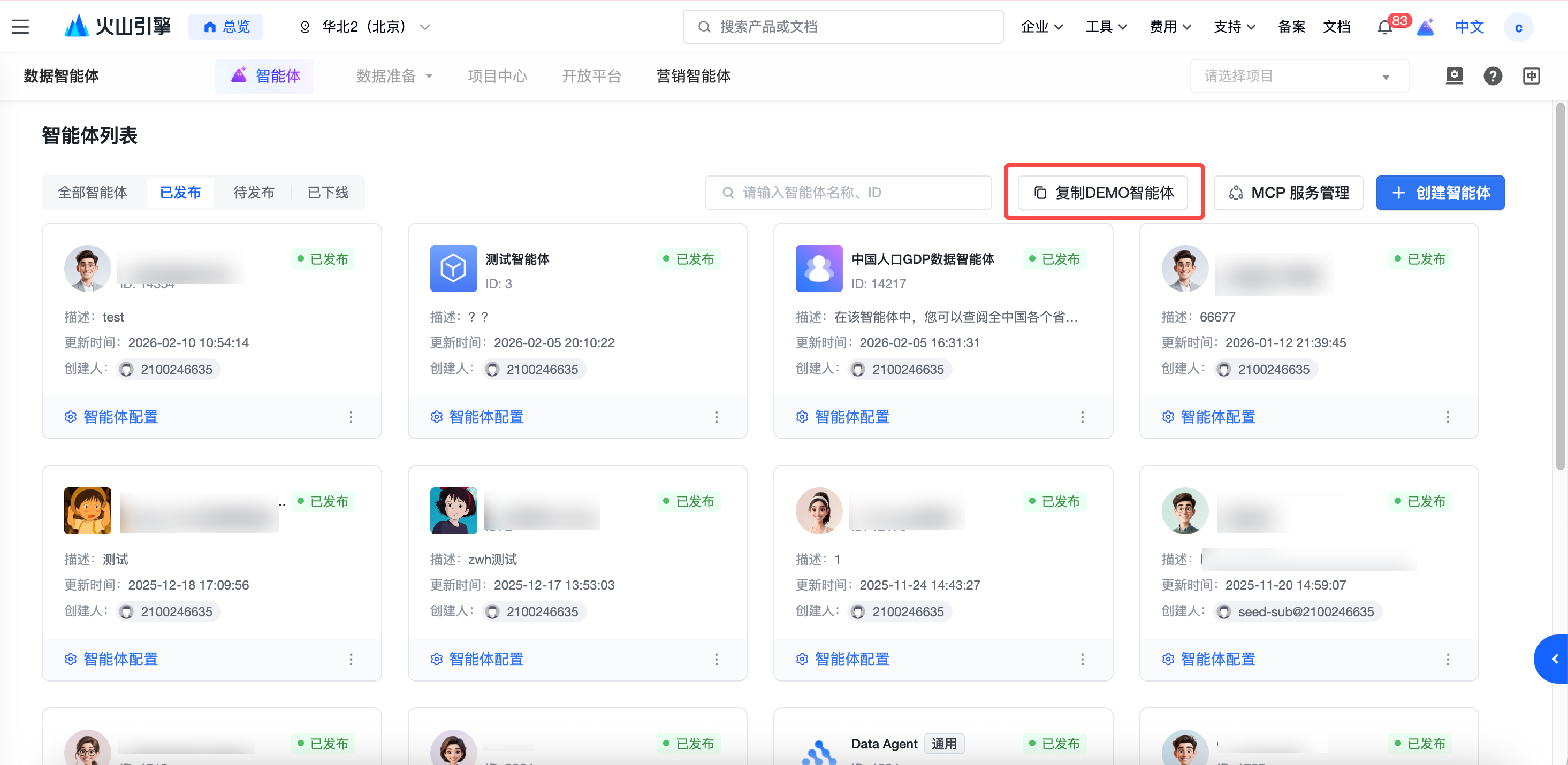Click the 创建智能体 button
The image size is (1568, 765).
(x=1440, y=193)
